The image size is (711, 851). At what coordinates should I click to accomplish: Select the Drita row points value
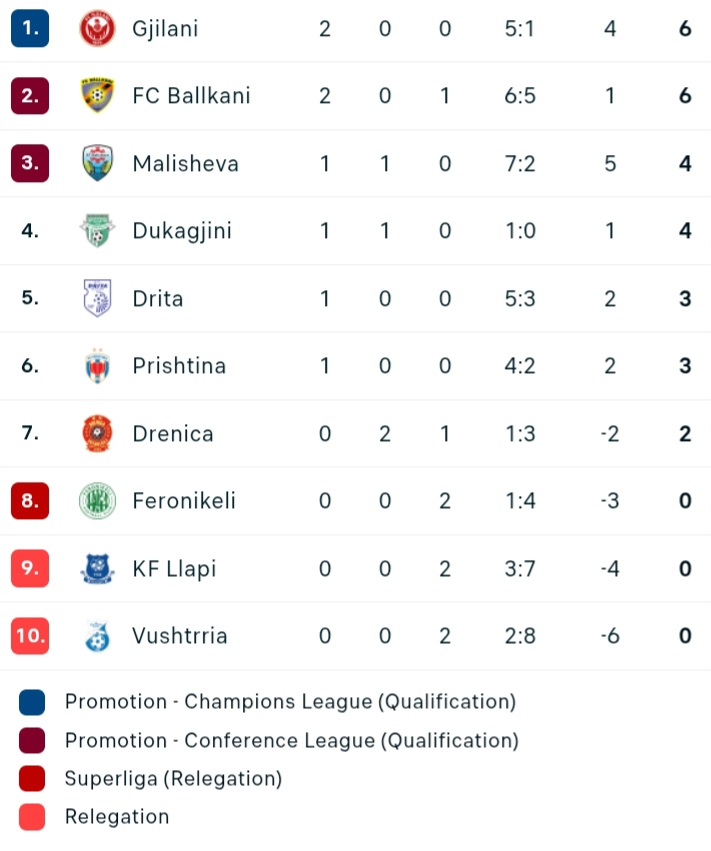[685, 299]
